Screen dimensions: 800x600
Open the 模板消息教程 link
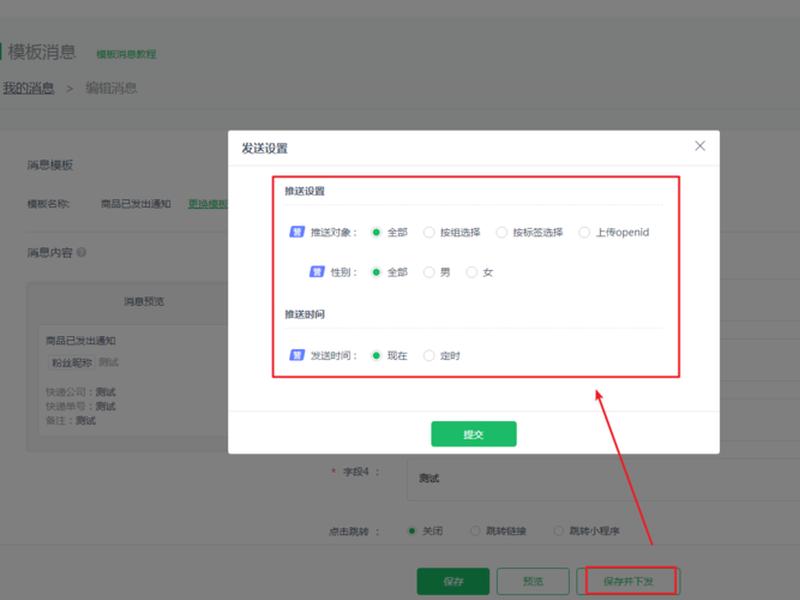point(126,54)
